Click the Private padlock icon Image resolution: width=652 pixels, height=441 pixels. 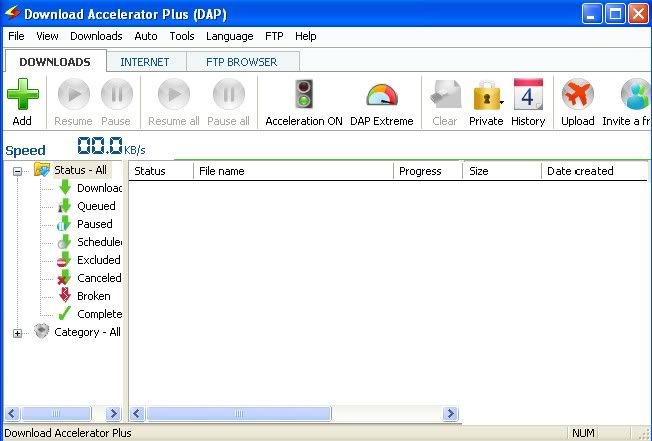[x=485, y=96]
